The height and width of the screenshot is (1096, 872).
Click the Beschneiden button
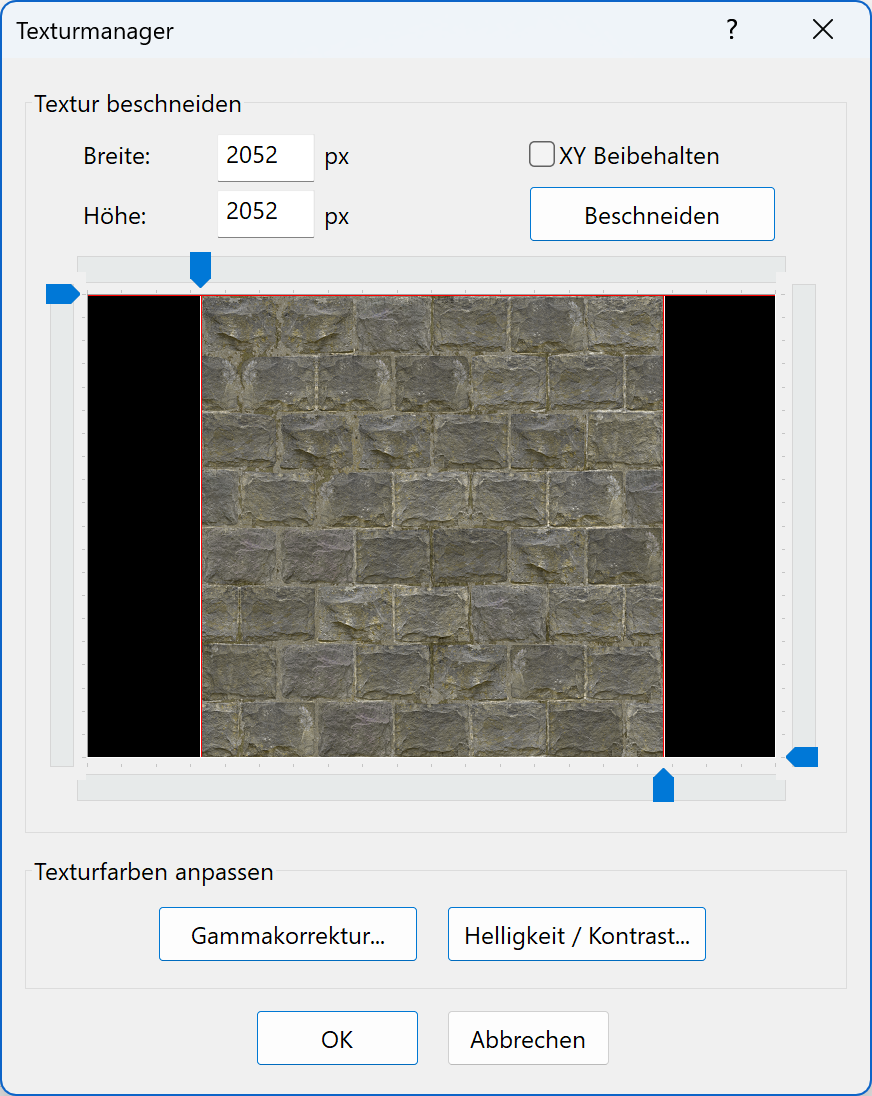click(651, 214)
